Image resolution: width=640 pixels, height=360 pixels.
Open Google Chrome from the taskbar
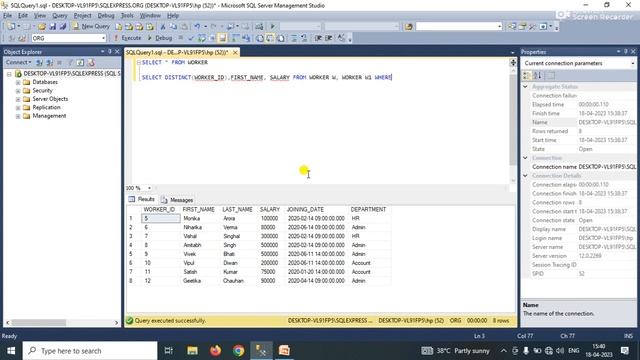[238, 351]
